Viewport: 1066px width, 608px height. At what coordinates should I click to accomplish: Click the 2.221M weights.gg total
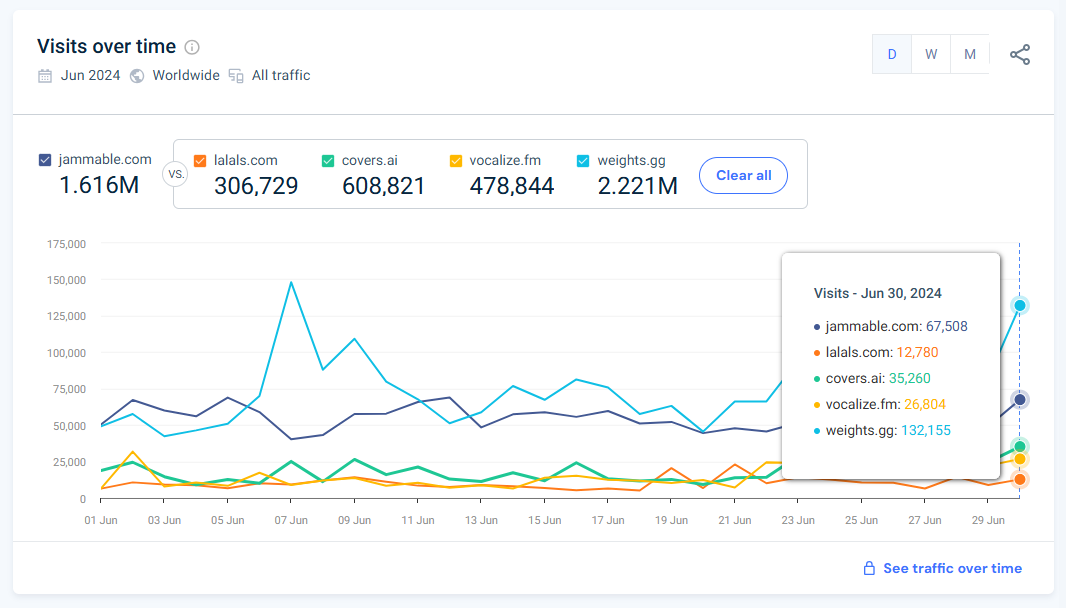click(638, 186)
